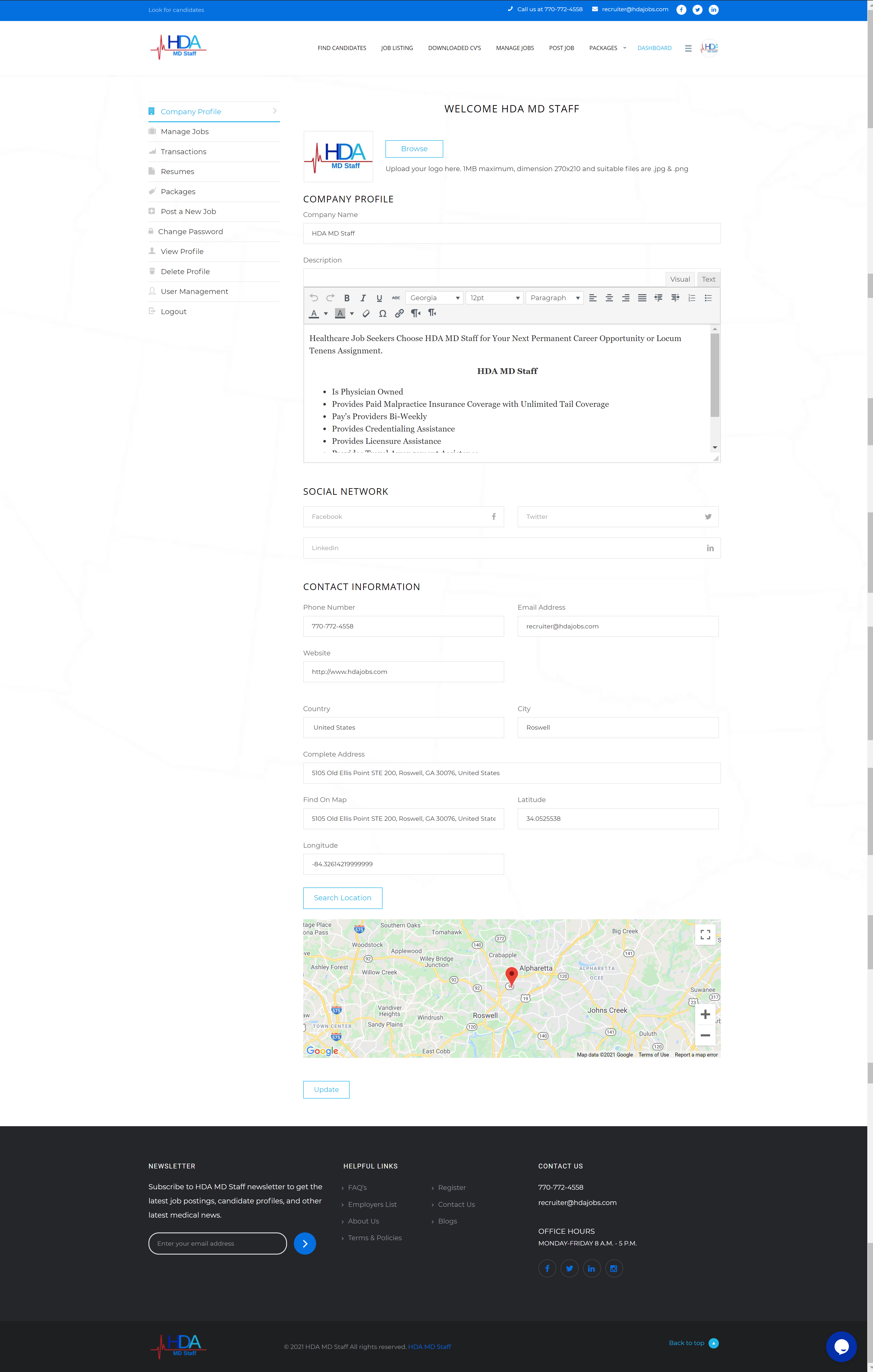Open Manage Jobs in top navigation

[x=515, y=48]
